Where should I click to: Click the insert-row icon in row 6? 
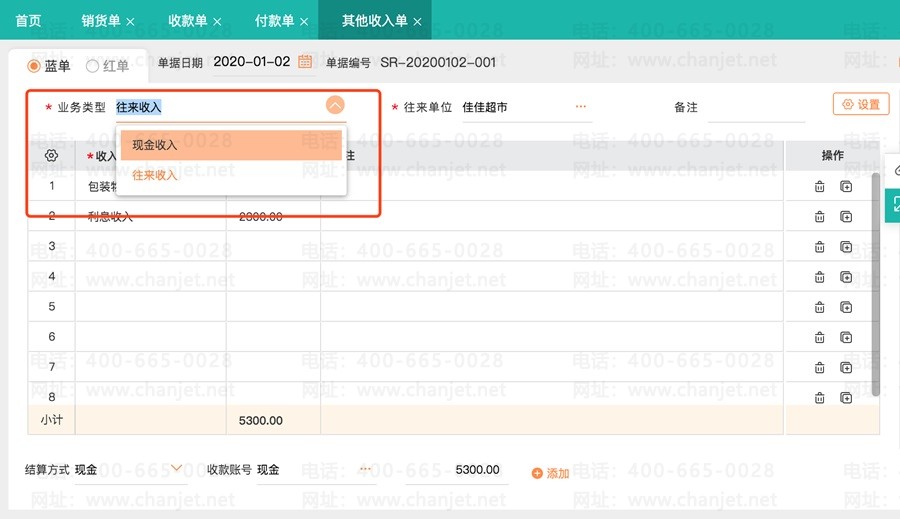coord(846,337)
